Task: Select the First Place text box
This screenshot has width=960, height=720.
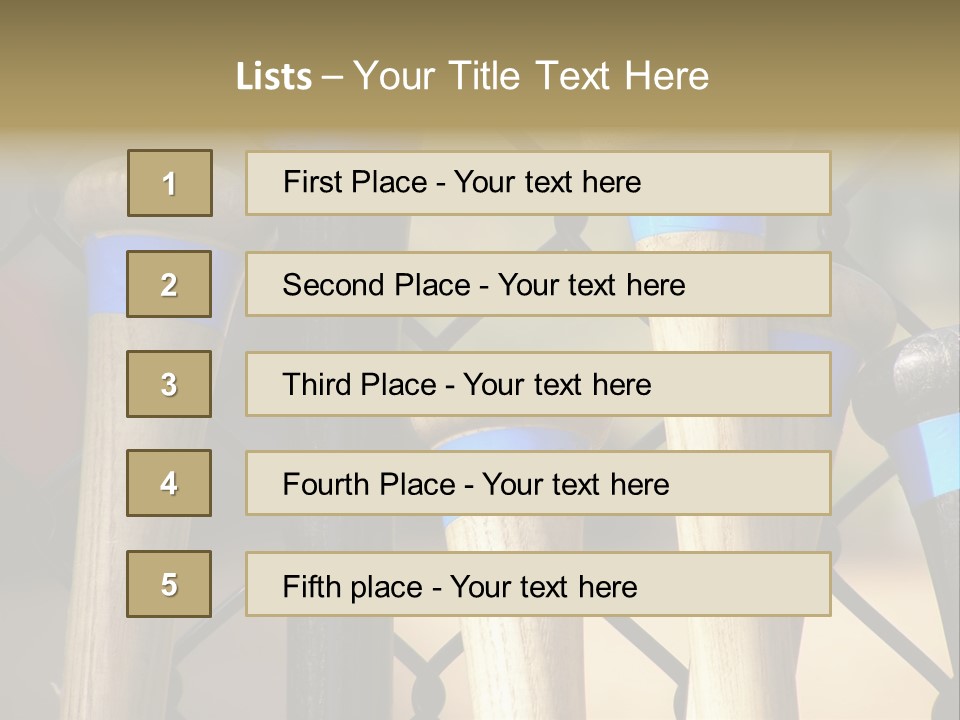Action: coord(538,183)
